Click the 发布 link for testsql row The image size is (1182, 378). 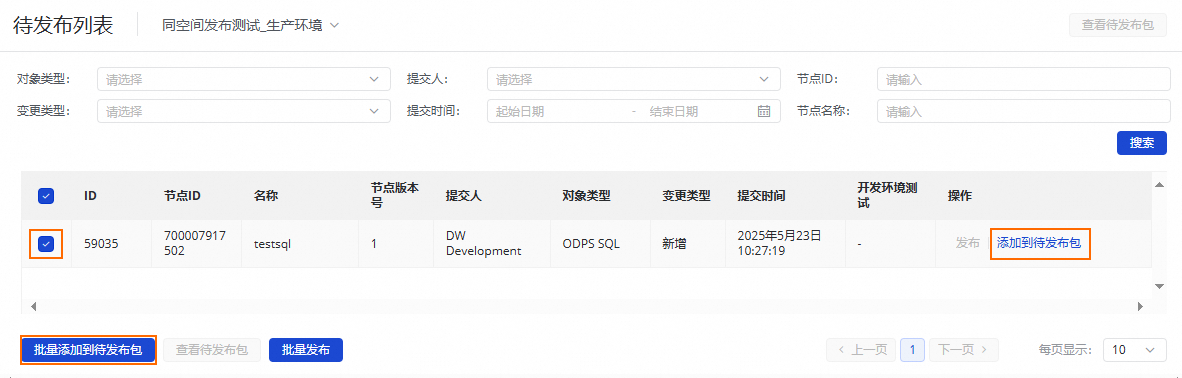(967, 243)
